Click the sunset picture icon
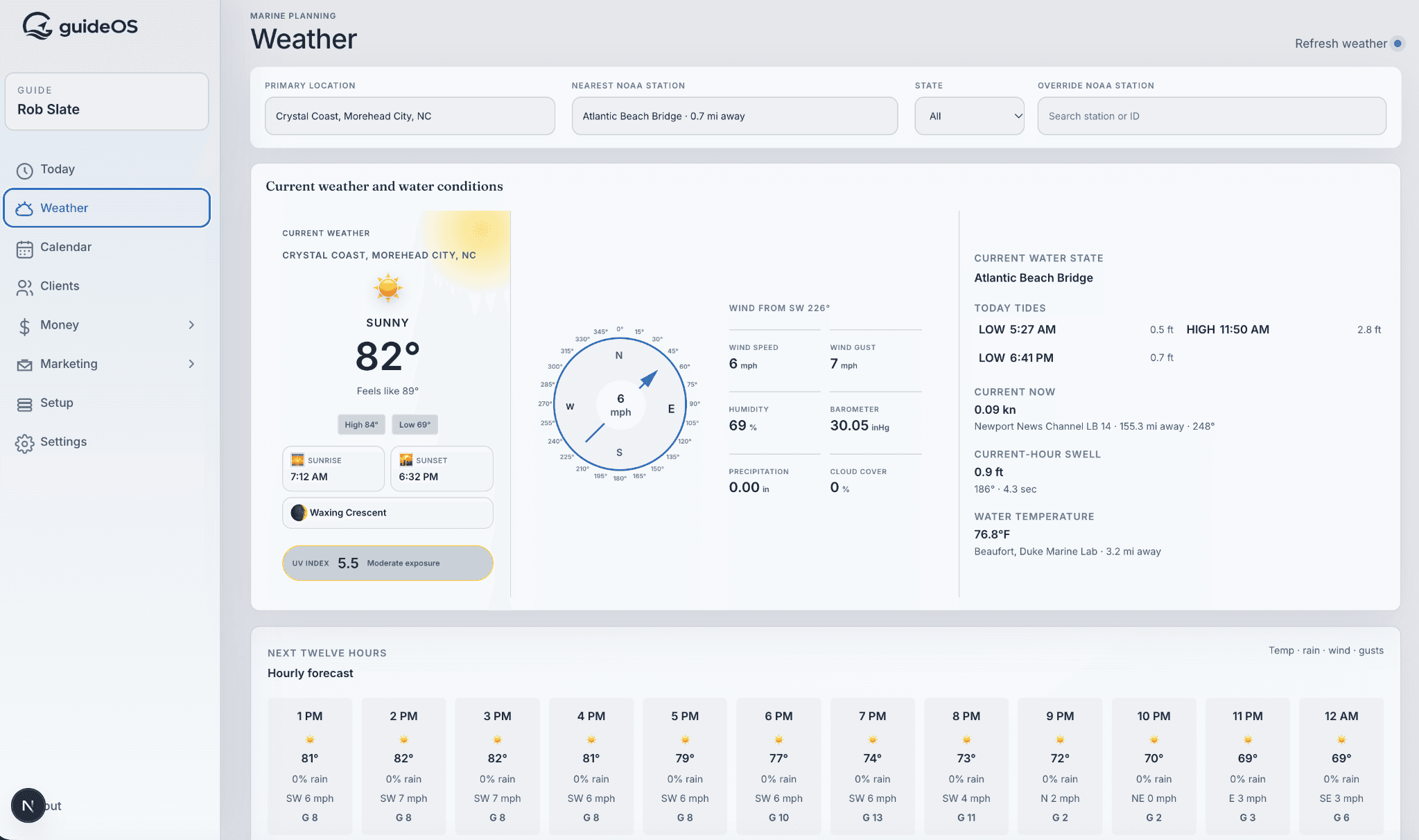The image size is (1419, 840). click(406, 460)
